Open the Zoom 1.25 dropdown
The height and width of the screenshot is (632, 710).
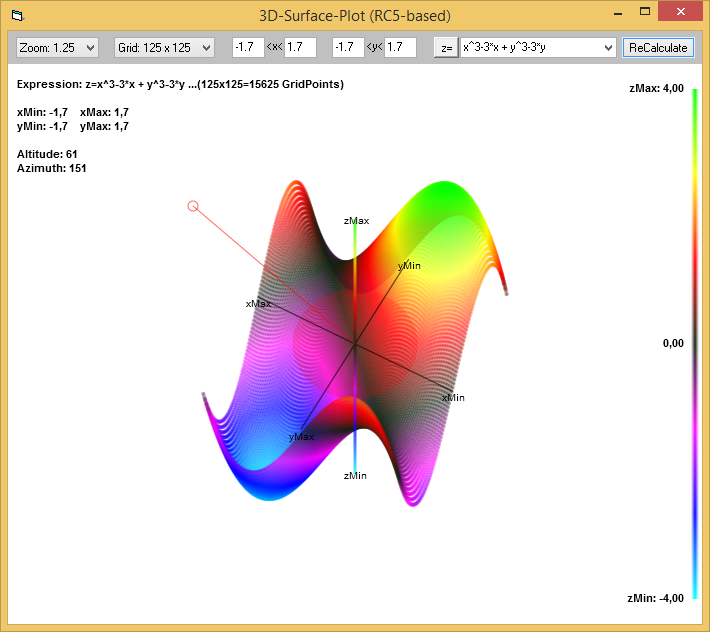tap(57, 47)
